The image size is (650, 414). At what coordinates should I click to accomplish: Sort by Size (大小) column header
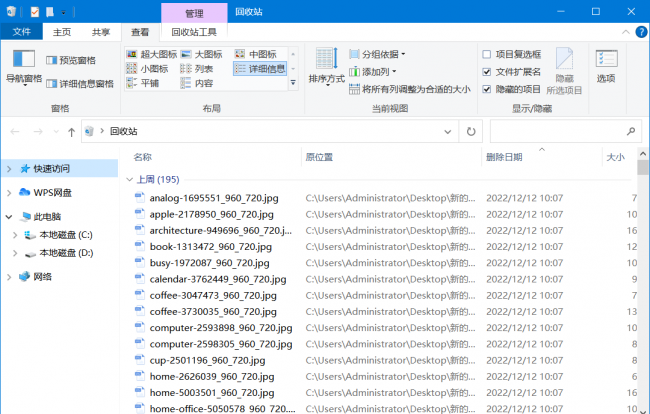618,157
